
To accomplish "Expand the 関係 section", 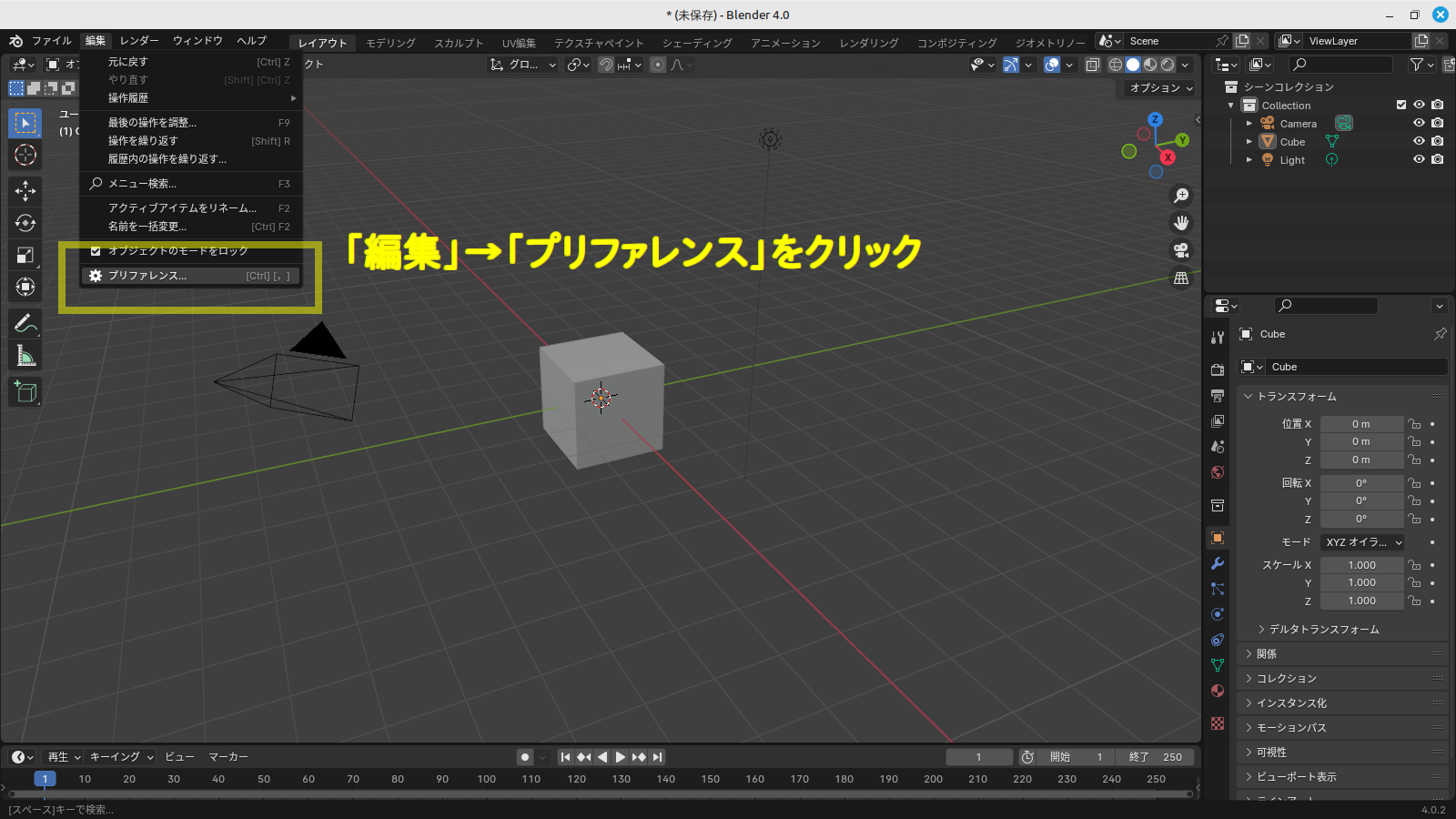I will pos(1264,653).
